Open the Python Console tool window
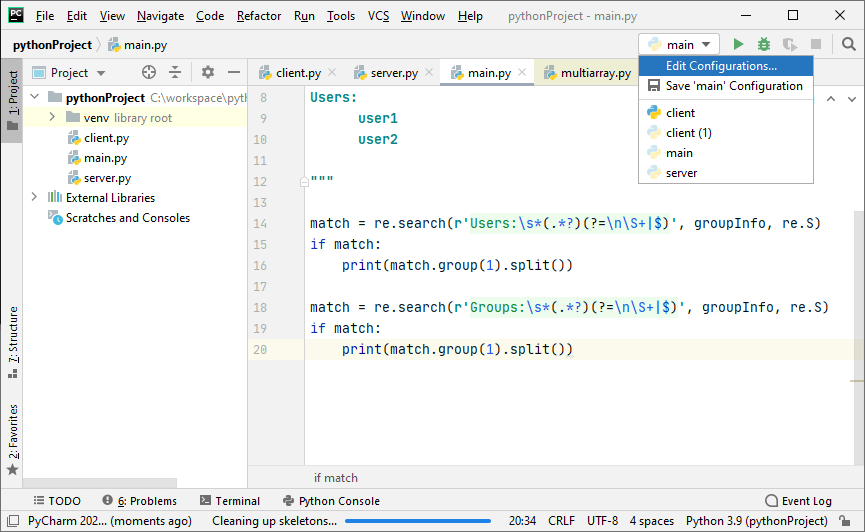 331,501
